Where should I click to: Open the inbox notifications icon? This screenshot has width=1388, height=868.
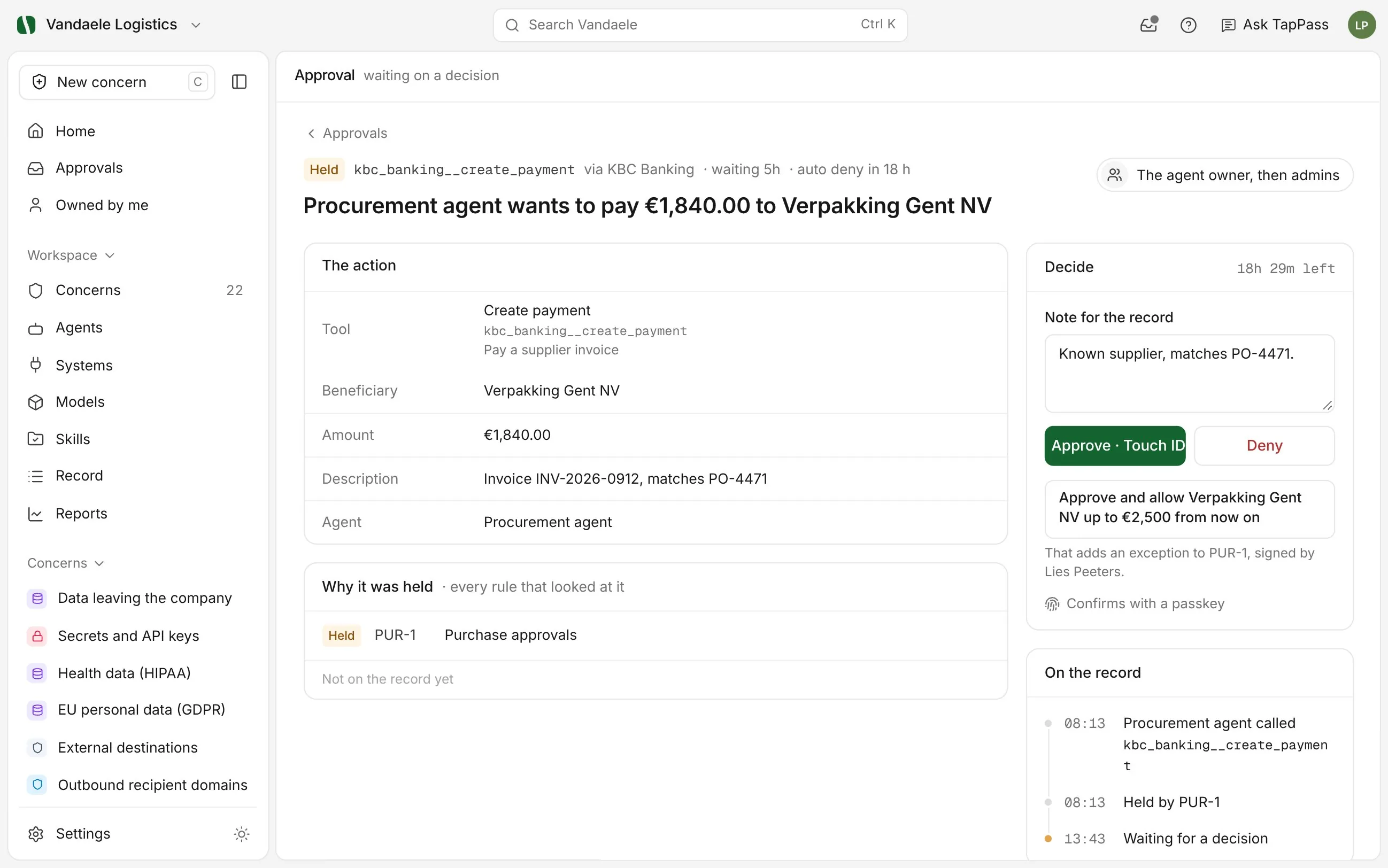pyautogui.click(x=1148, y=25)
